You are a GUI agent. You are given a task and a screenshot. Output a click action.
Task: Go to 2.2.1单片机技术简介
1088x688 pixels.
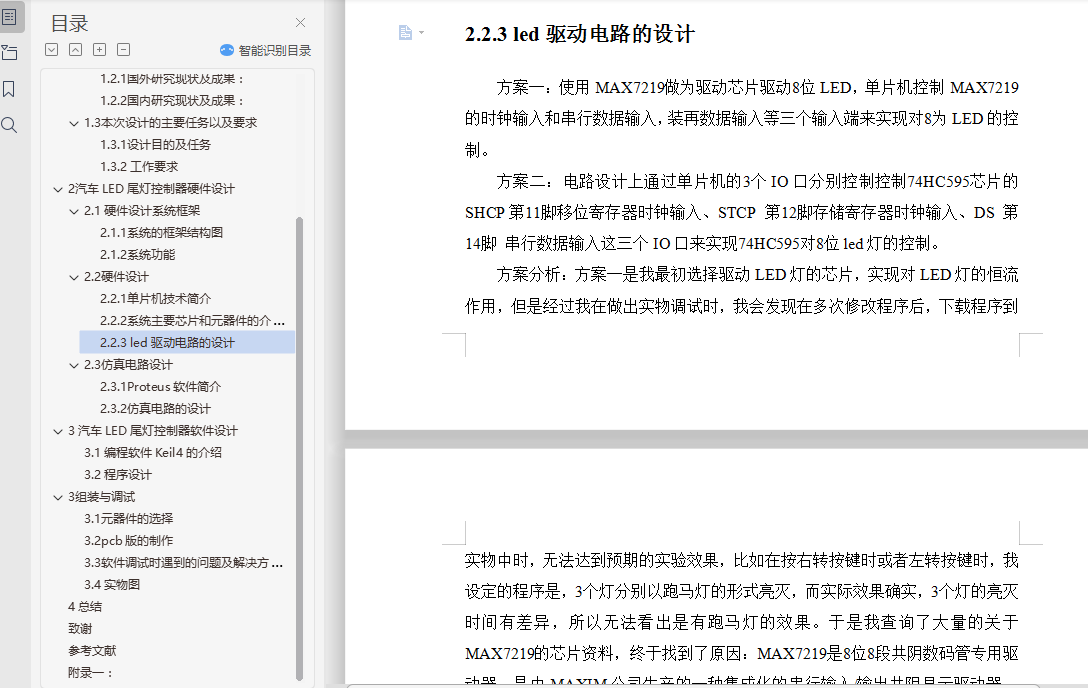[x=155, y=299]
